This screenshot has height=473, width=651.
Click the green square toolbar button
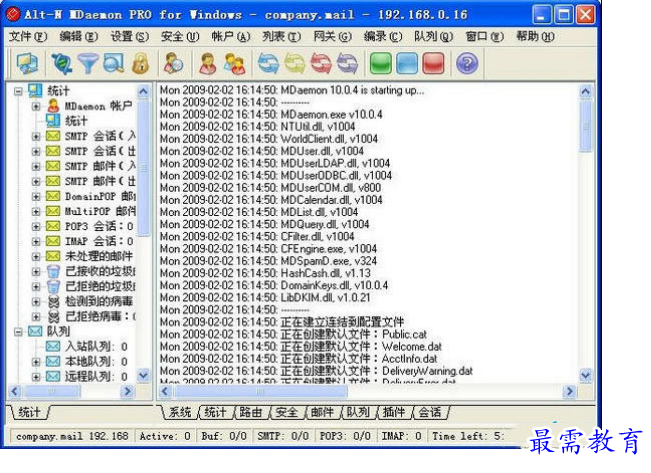pos(381,64)
